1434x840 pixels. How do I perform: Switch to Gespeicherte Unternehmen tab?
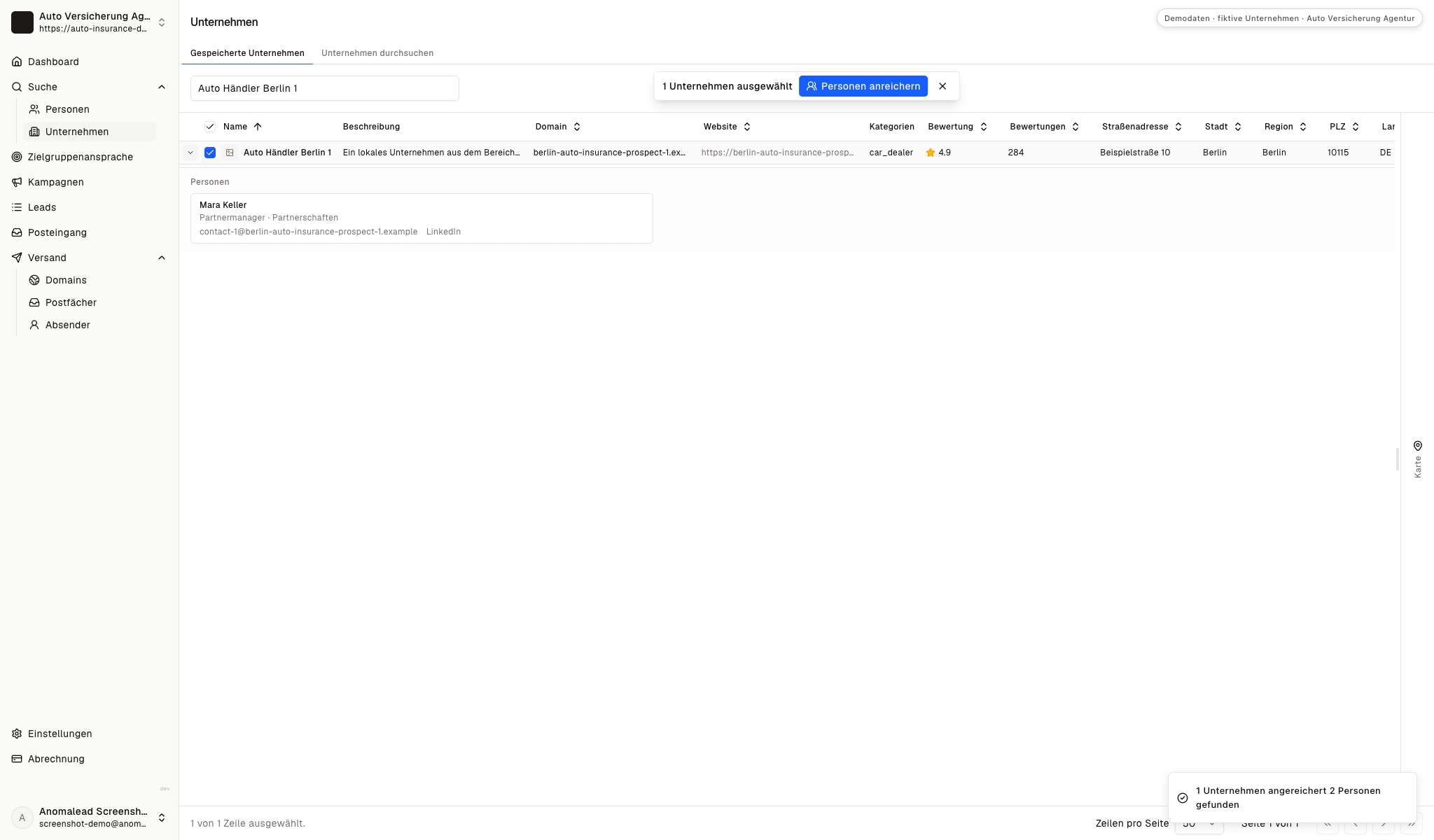247,53
